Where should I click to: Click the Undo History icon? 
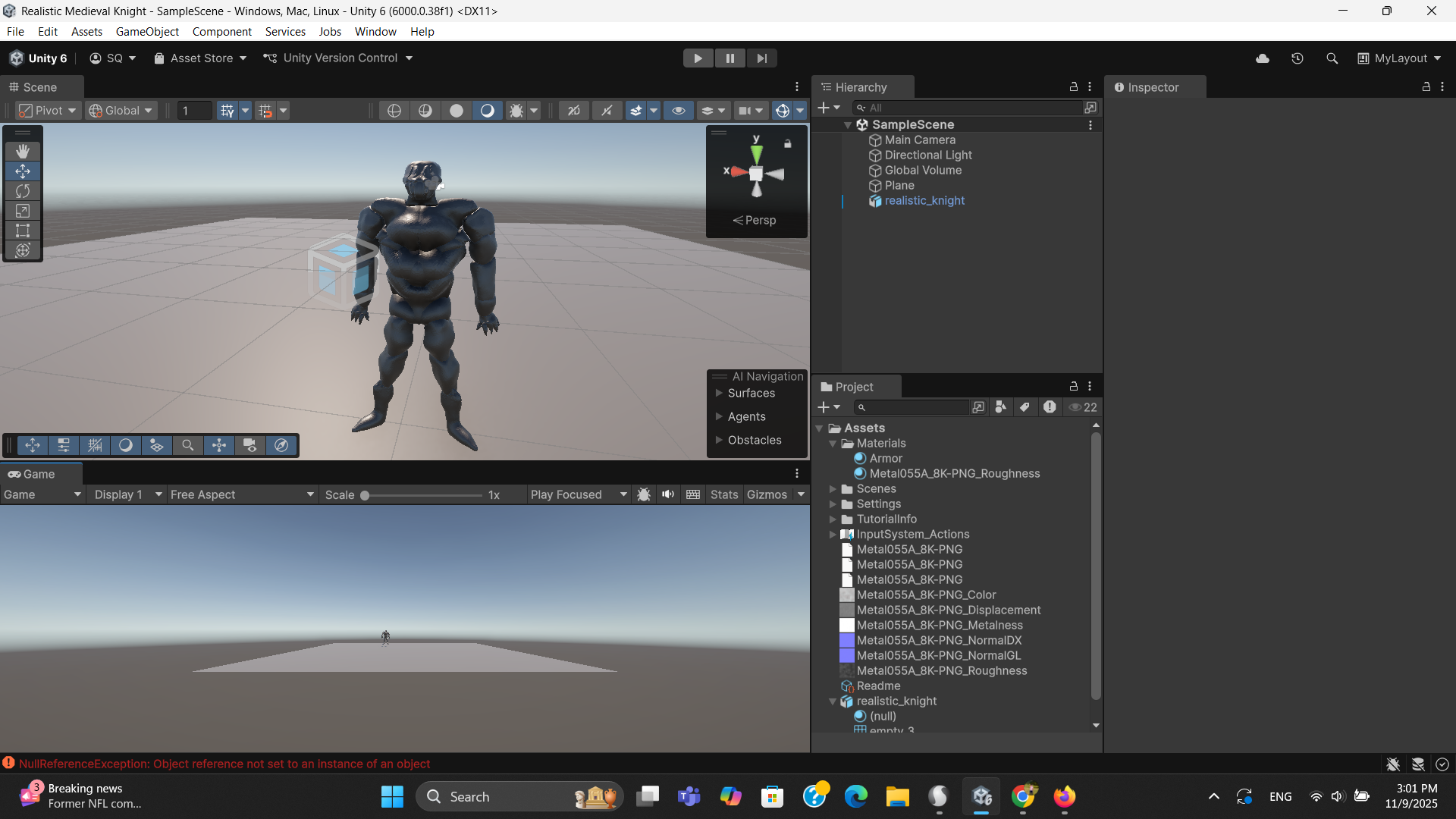pyautogui.click(x=1298, y=58)
